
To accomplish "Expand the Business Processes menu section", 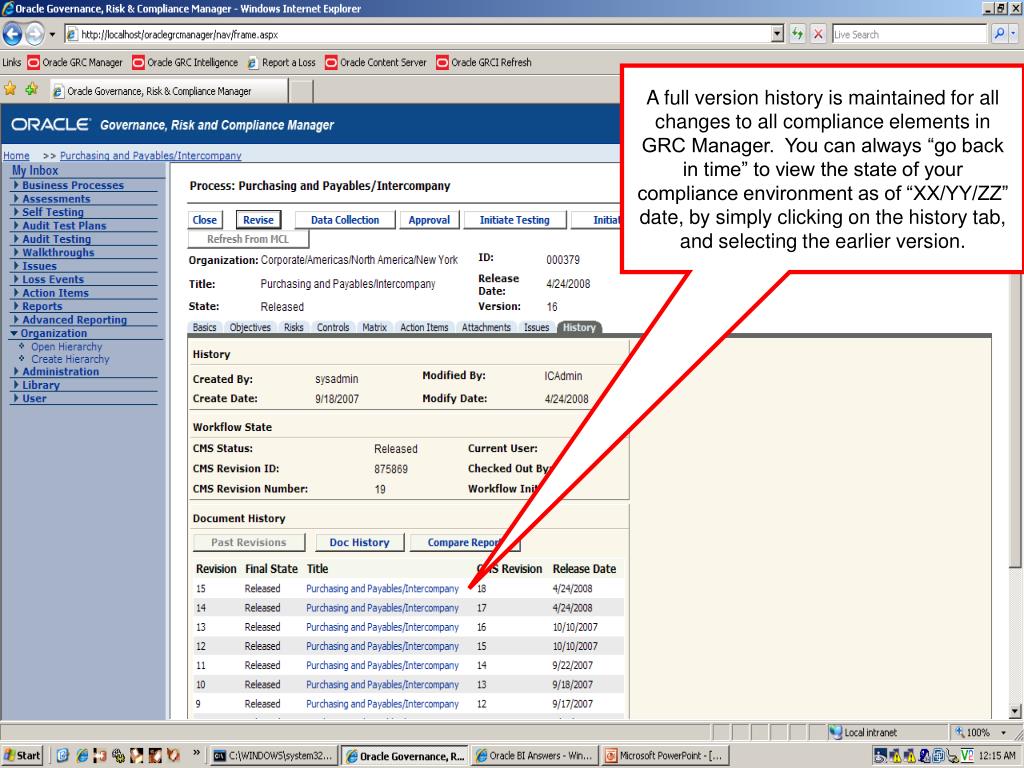I will pos(72,185).
